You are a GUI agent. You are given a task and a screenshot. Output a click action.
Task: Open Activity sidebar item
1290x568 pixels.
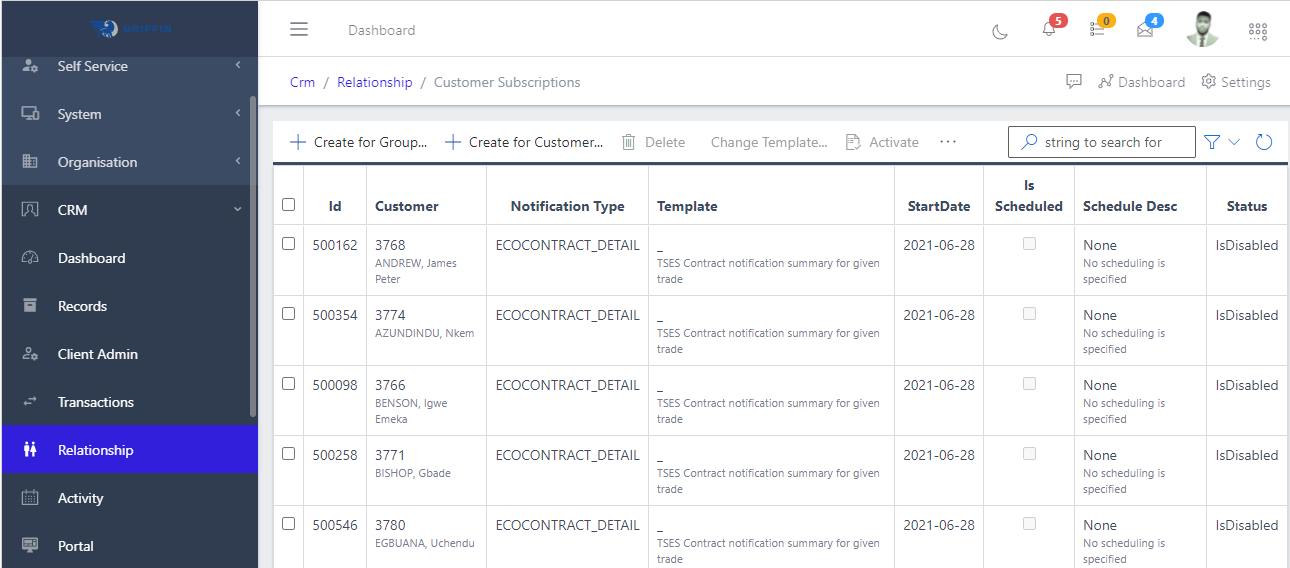(x=129, y=498)
